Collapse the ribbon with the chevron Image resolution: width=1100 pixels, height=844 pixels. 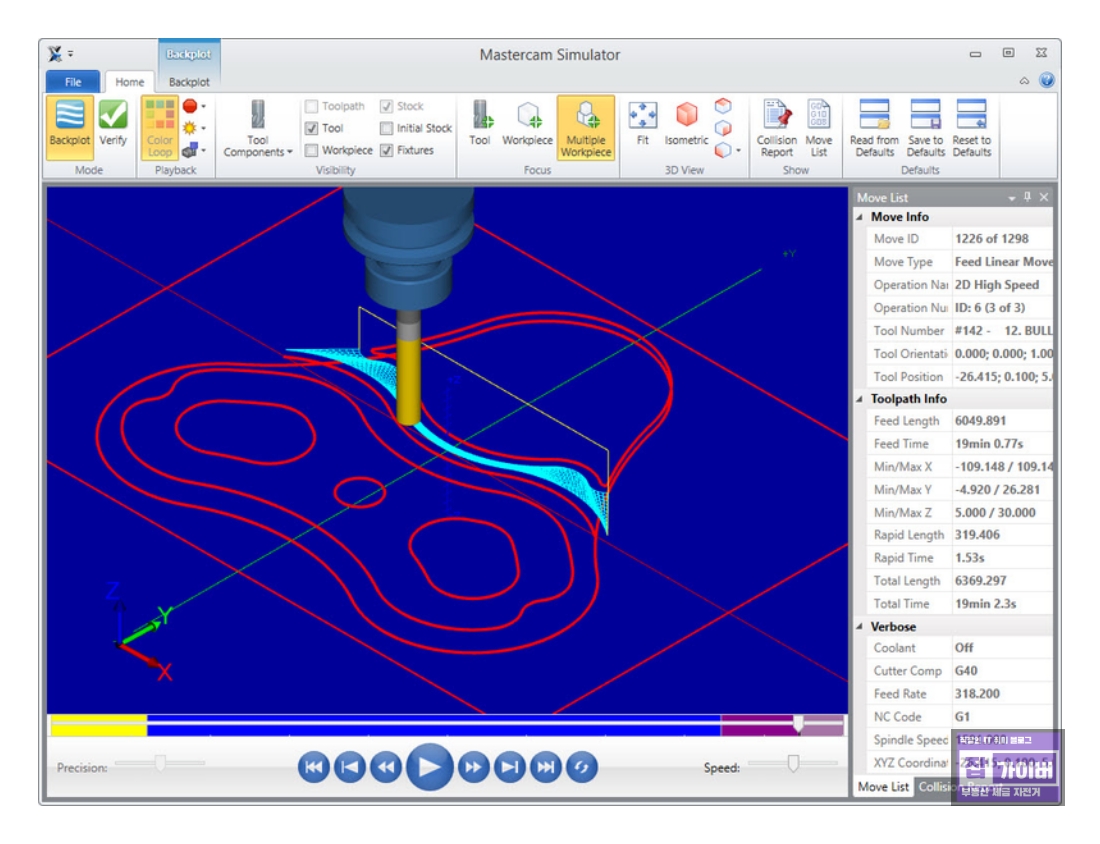pos(1024,81)
